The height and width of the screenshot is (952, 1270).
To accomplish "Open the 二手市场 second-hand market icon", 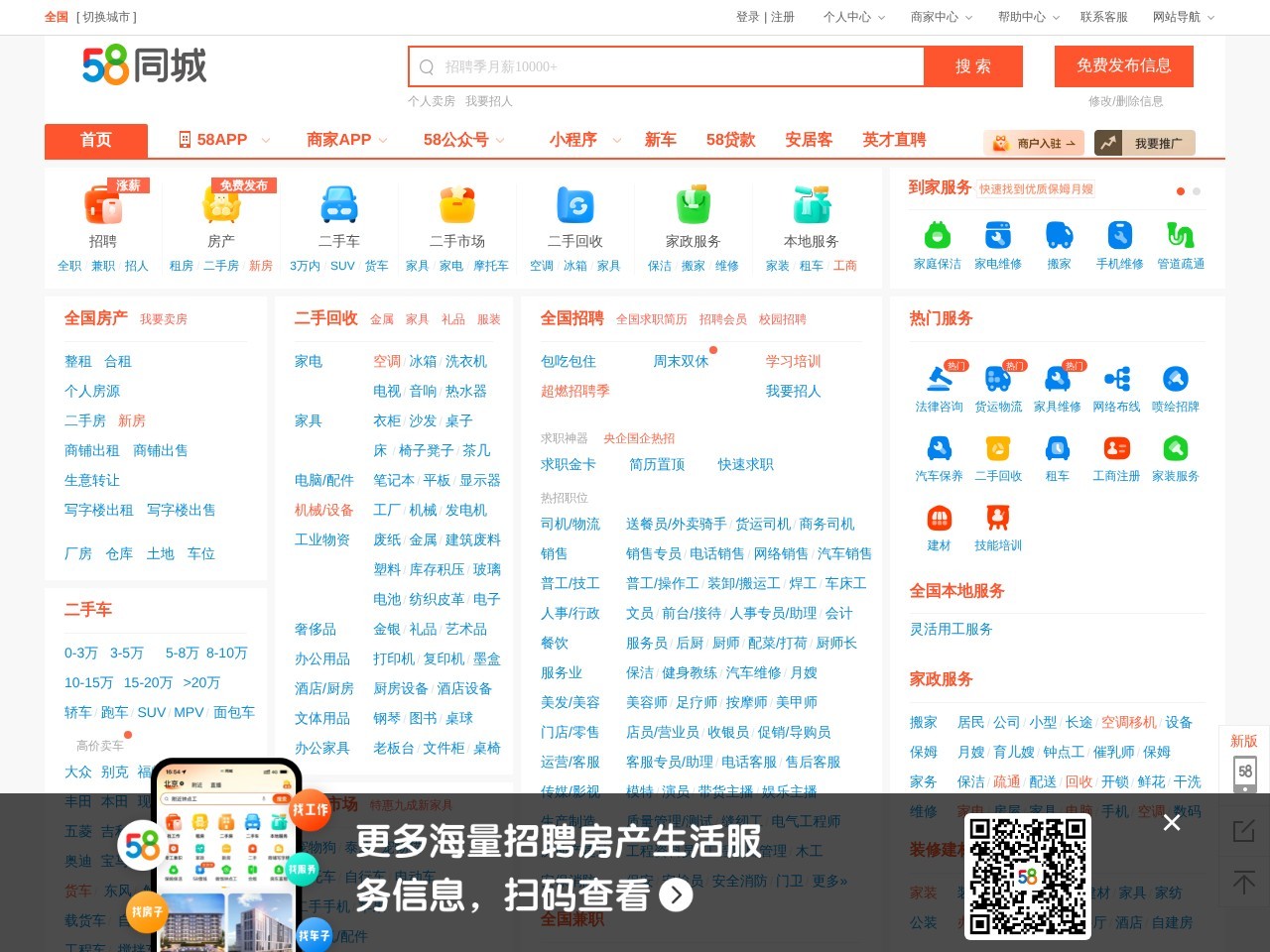I will click(x=457, y=204).
